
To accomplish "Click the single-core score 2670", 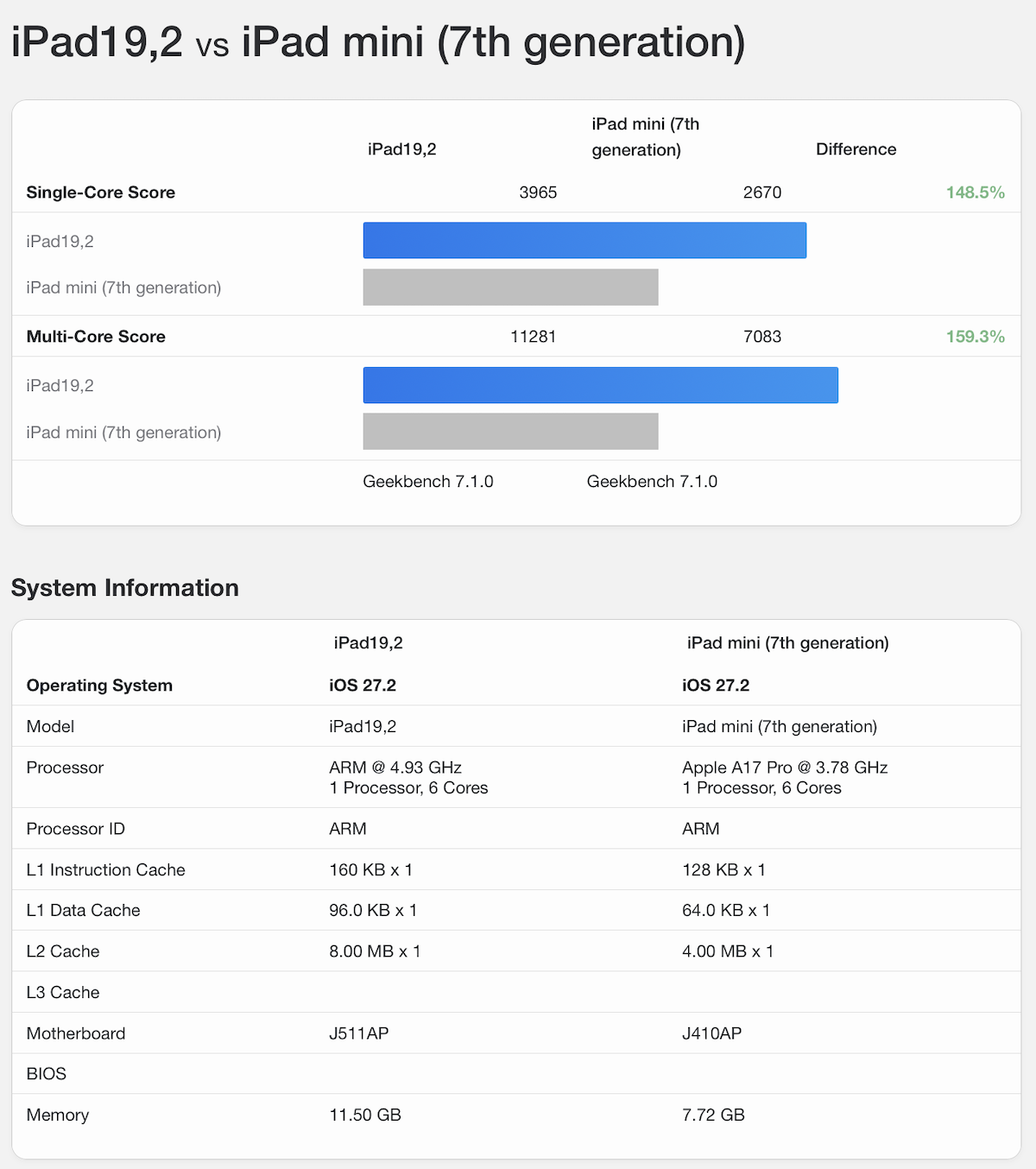I will (x=762, y=193).
